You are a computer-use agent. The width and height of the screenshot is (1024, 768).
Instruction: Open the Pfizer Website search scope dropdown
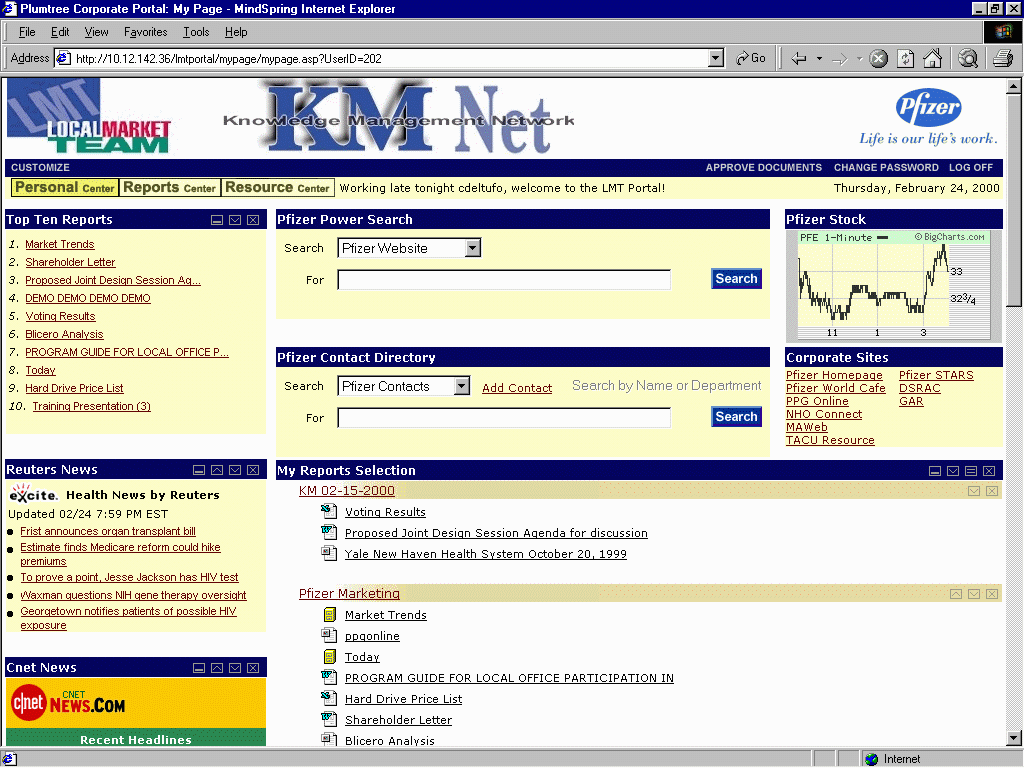[473, 248]
